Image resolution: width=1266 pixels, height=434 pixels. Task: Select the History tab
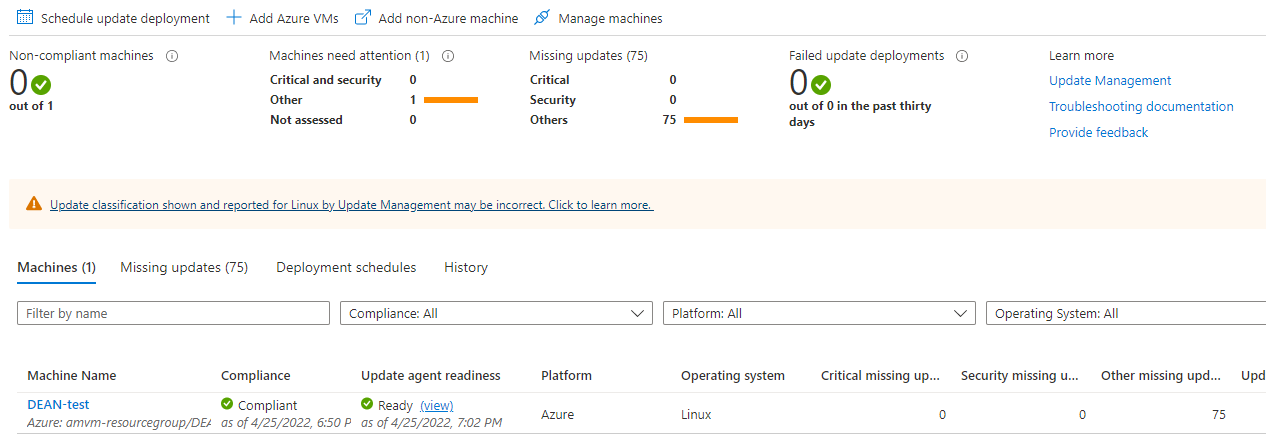tap(466, 267)
